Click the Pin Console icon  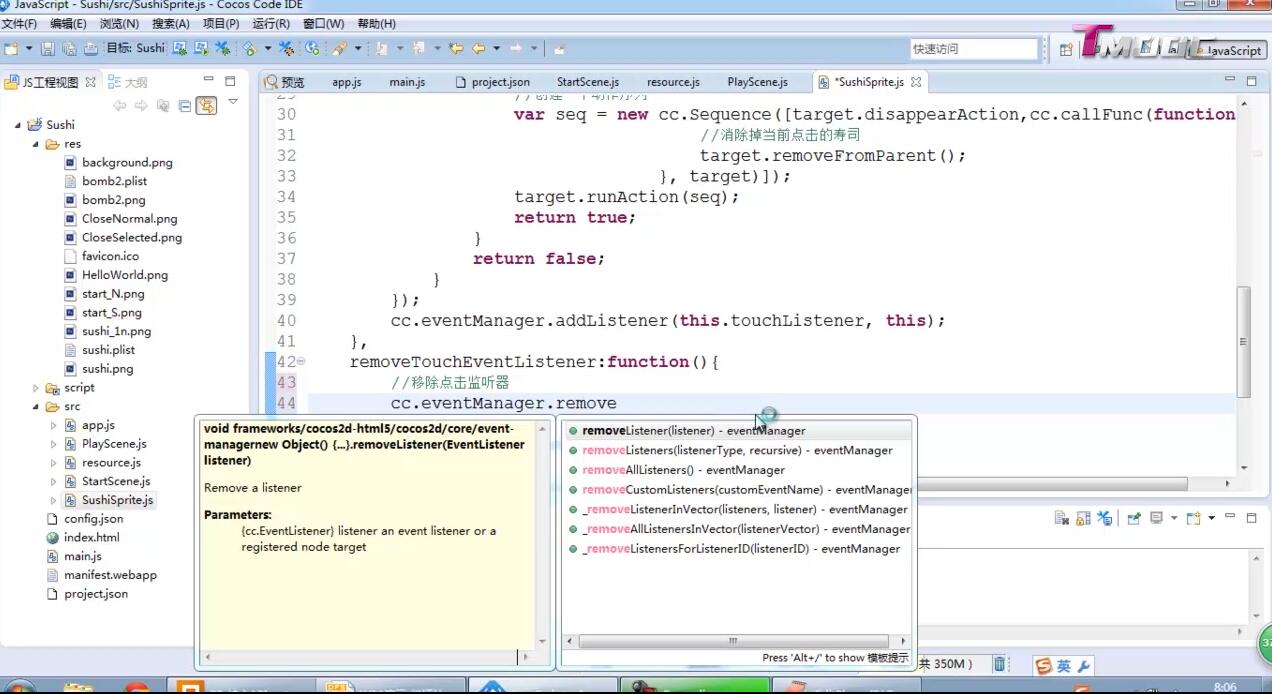tap(1134, 518)
